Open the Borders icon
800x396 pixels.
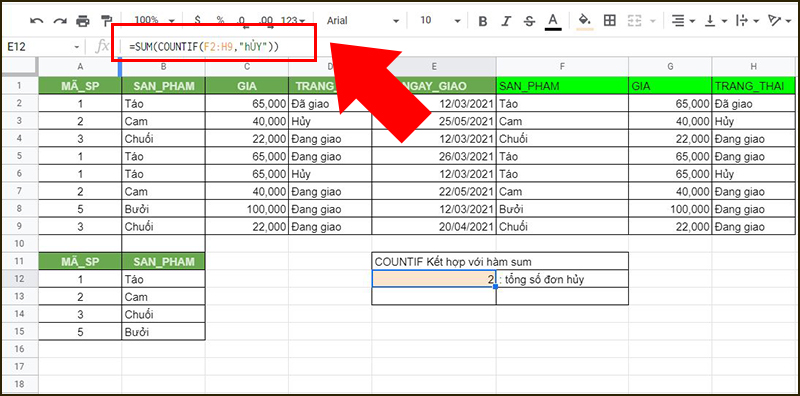[x=609, y=21]
